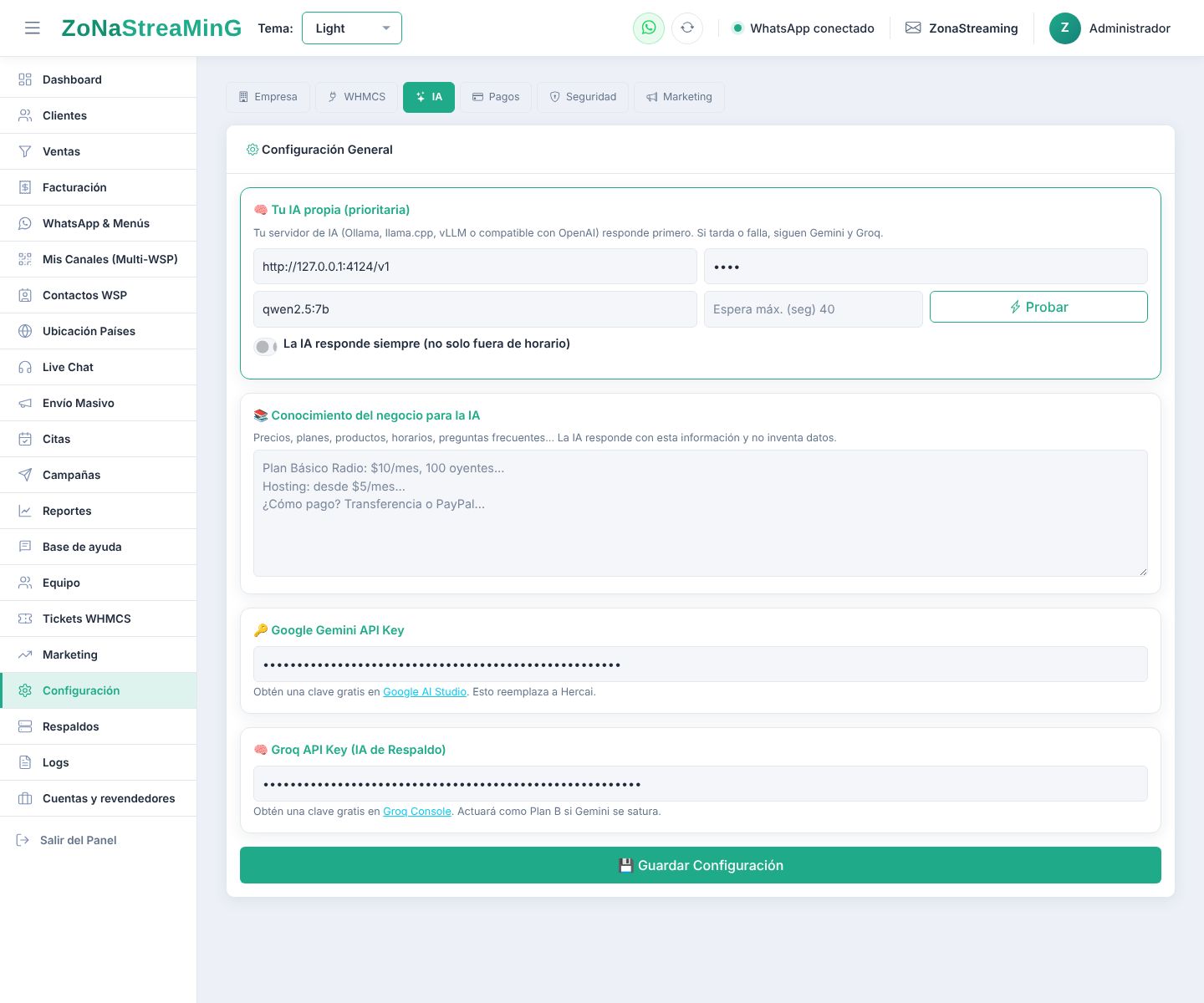Click the Groq API Key field

(x=701, y=784)
